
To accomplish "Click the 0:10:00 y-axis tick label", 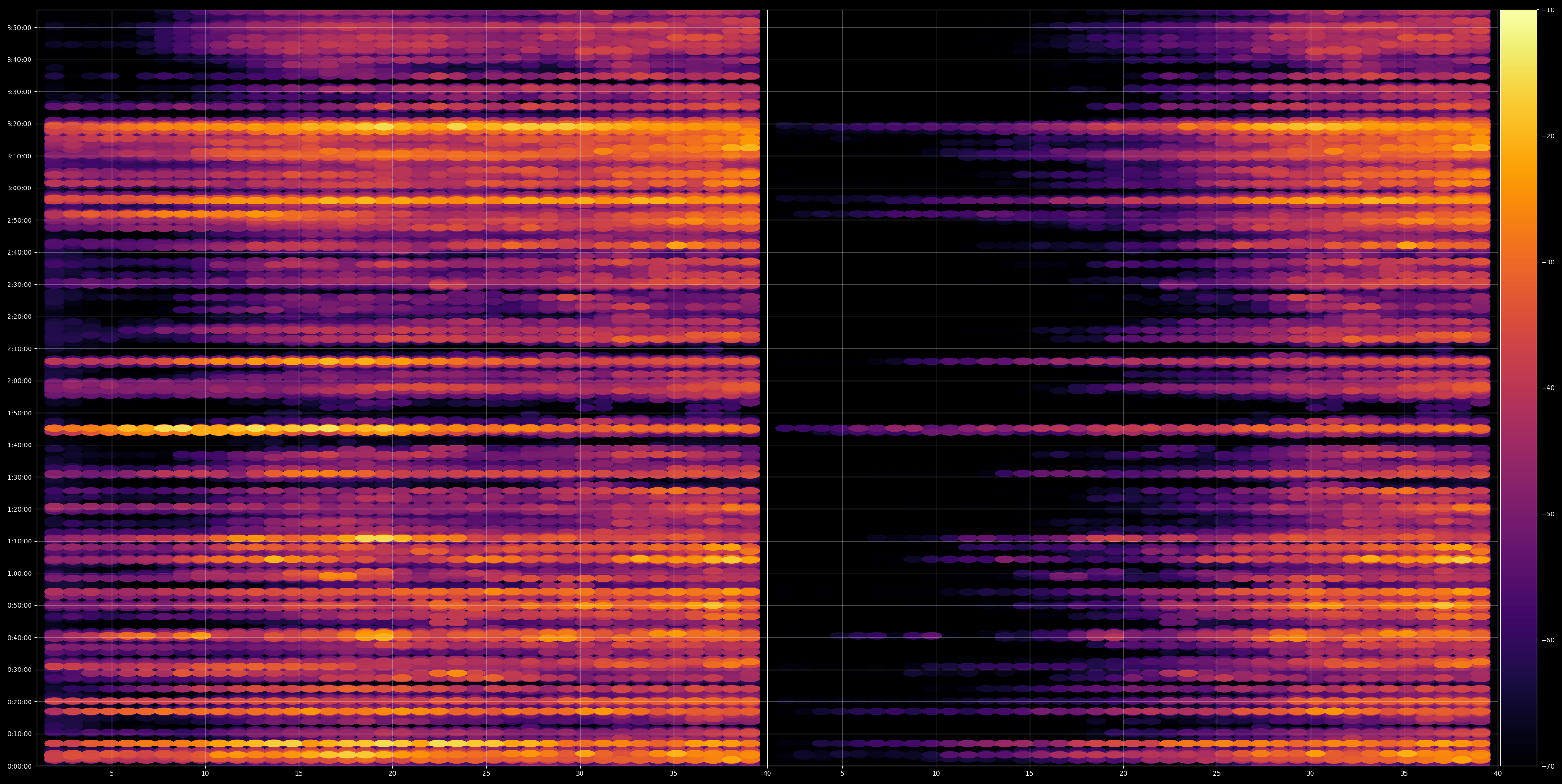I will point(18,734).
